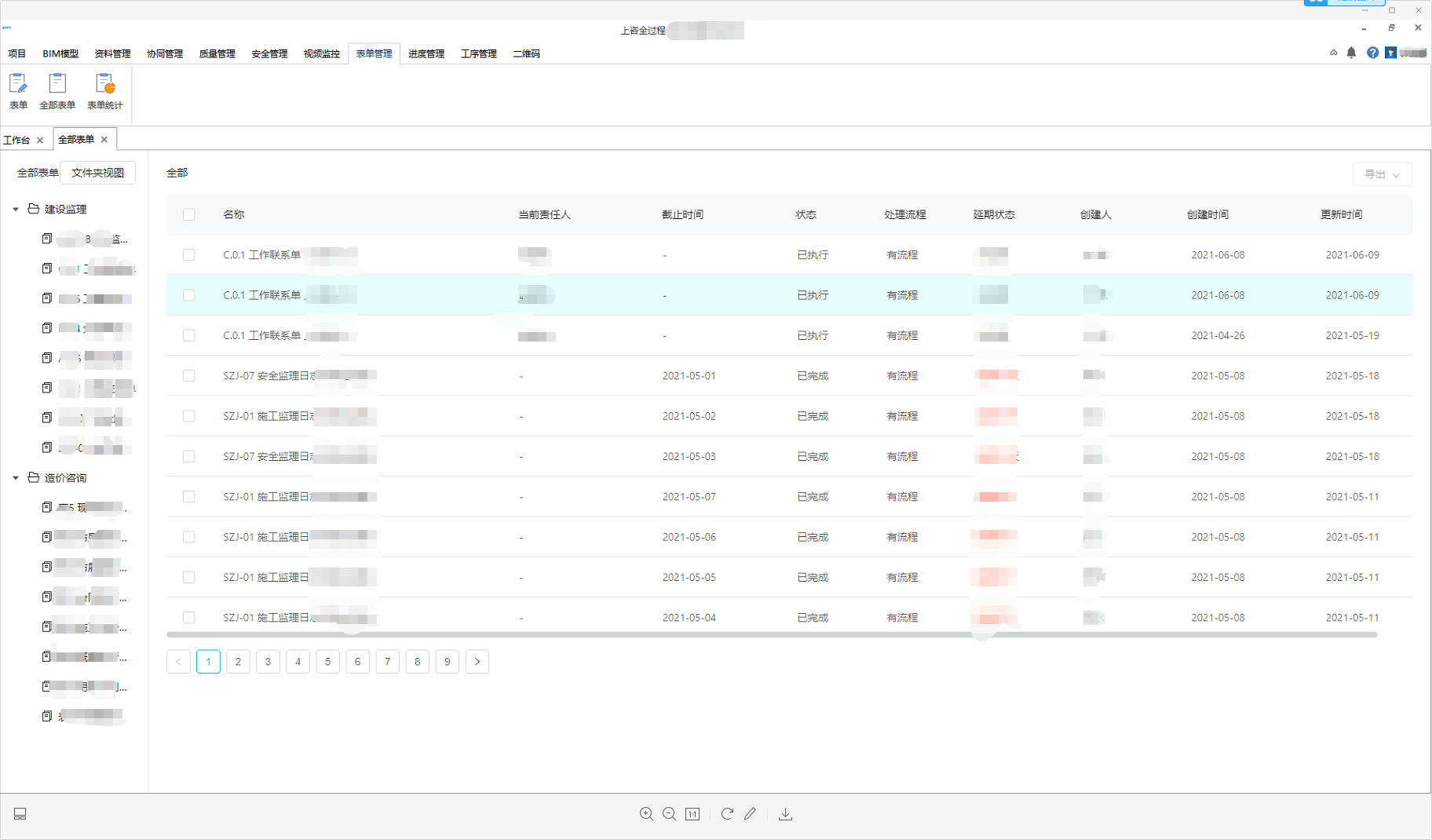This screenshot has width=1432, height=840.
Task: Click the horizontal scrollbar under the table
Action: tap(771, 634)
